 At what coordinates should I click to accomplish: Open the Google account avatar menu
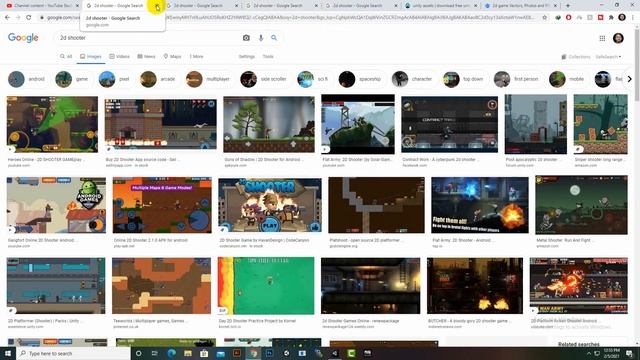pyautogui.click(x=618, y=38)
